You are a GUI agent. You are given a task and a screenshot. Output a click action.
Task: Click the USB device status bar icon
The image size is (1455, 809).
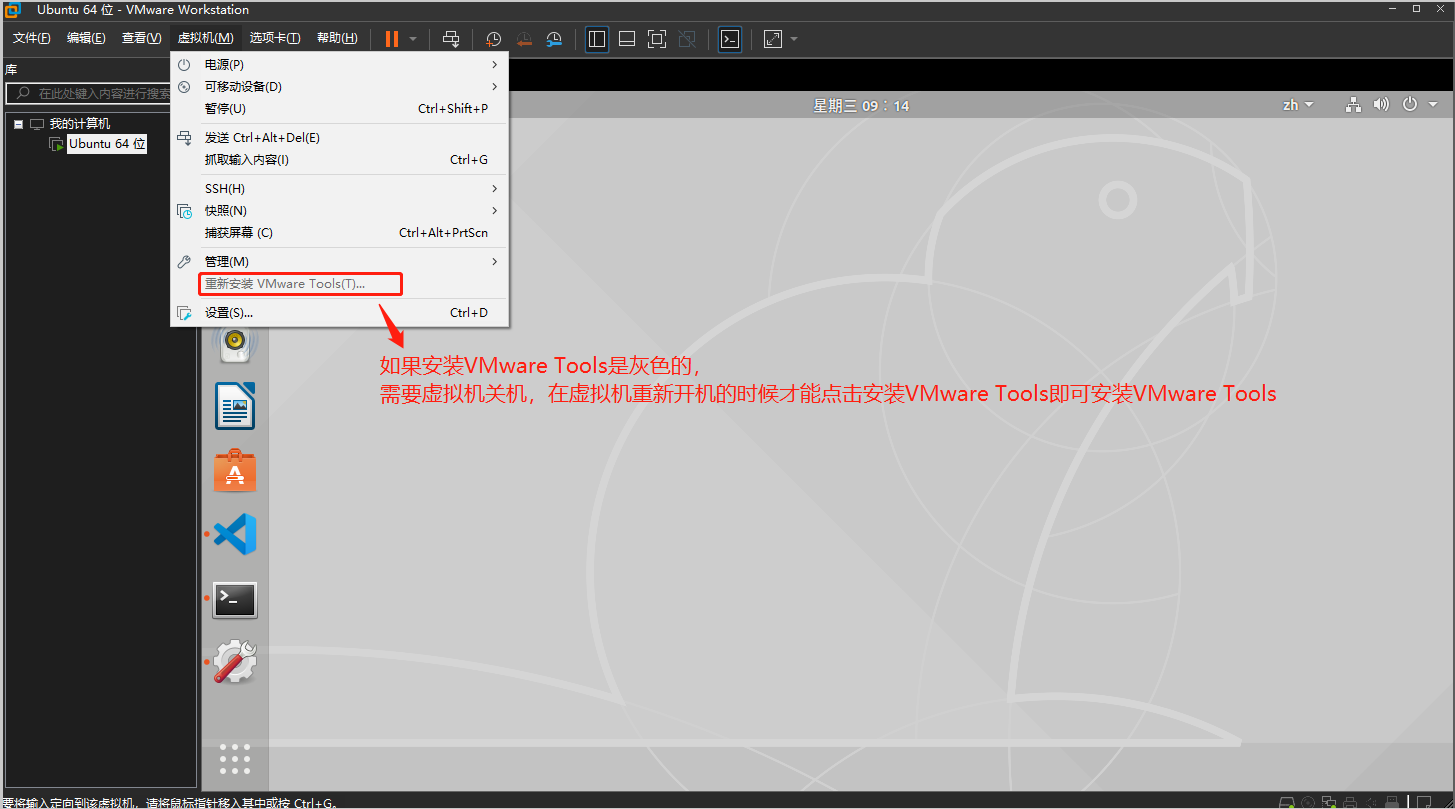1391,802
